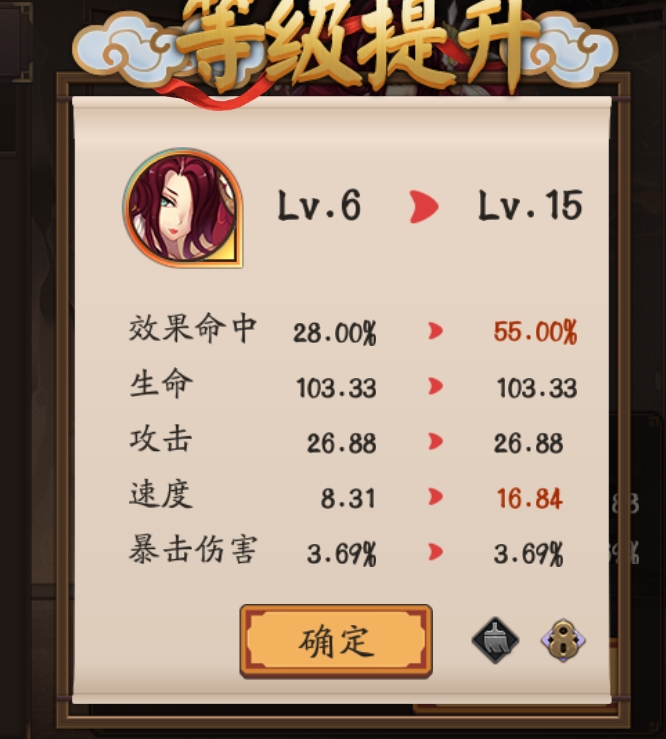666x739 pixels.
Task: Click the red arrow in 速度 row
Action: point(435,496)
